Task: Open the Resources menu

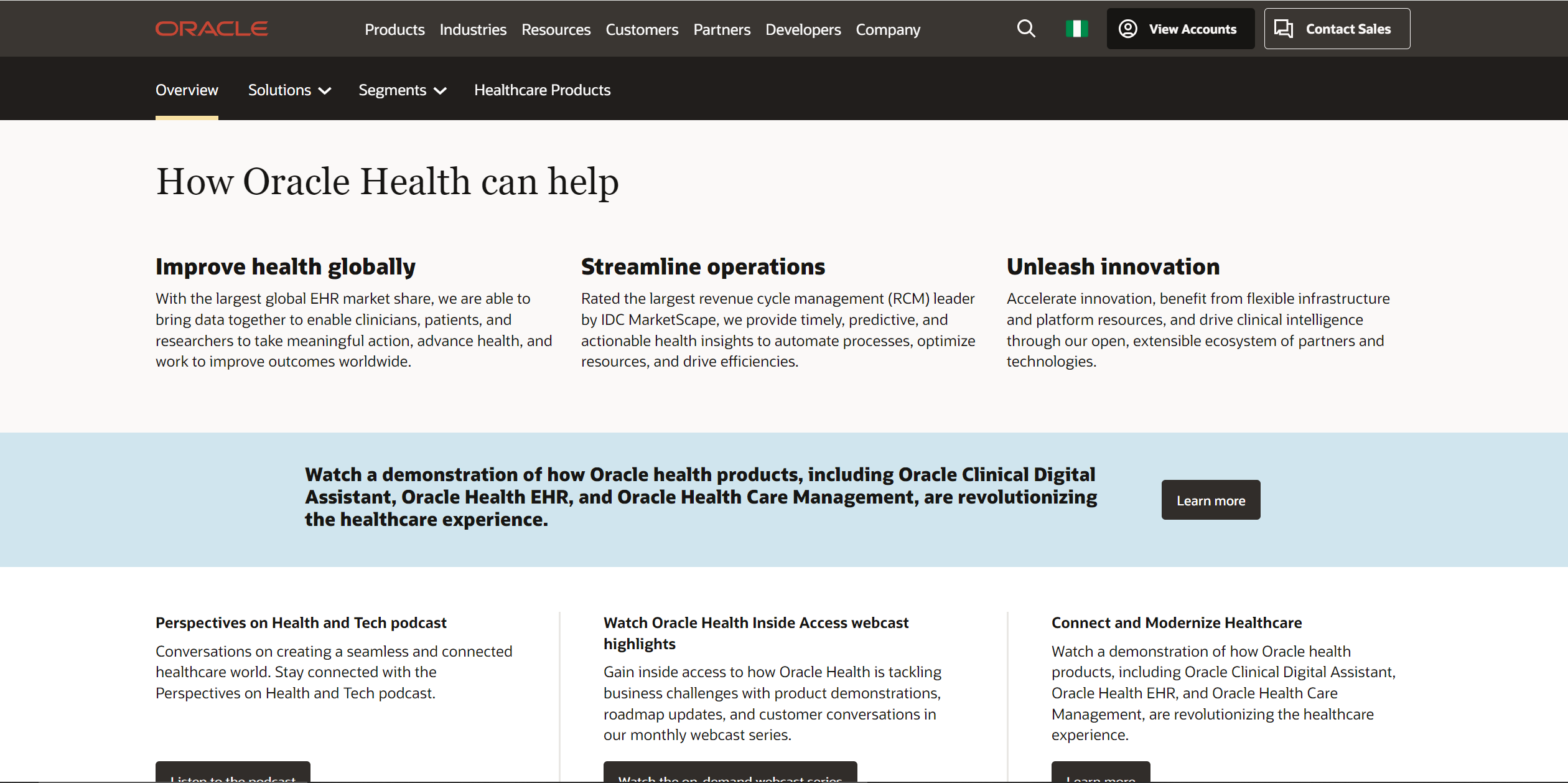Action: coord(556,29)
